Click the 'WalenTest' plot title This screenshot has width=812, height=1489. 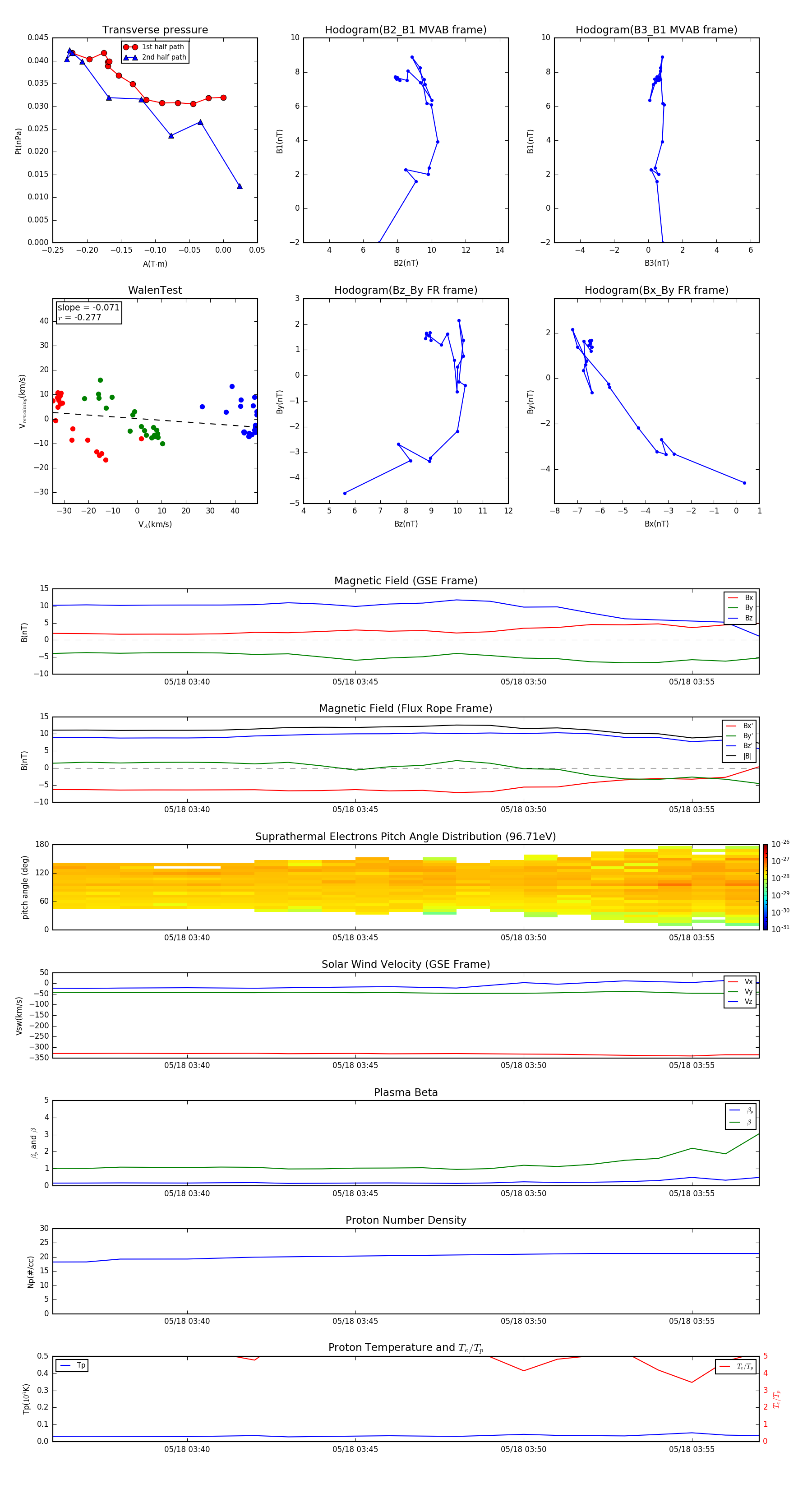[x=155, y=290]
